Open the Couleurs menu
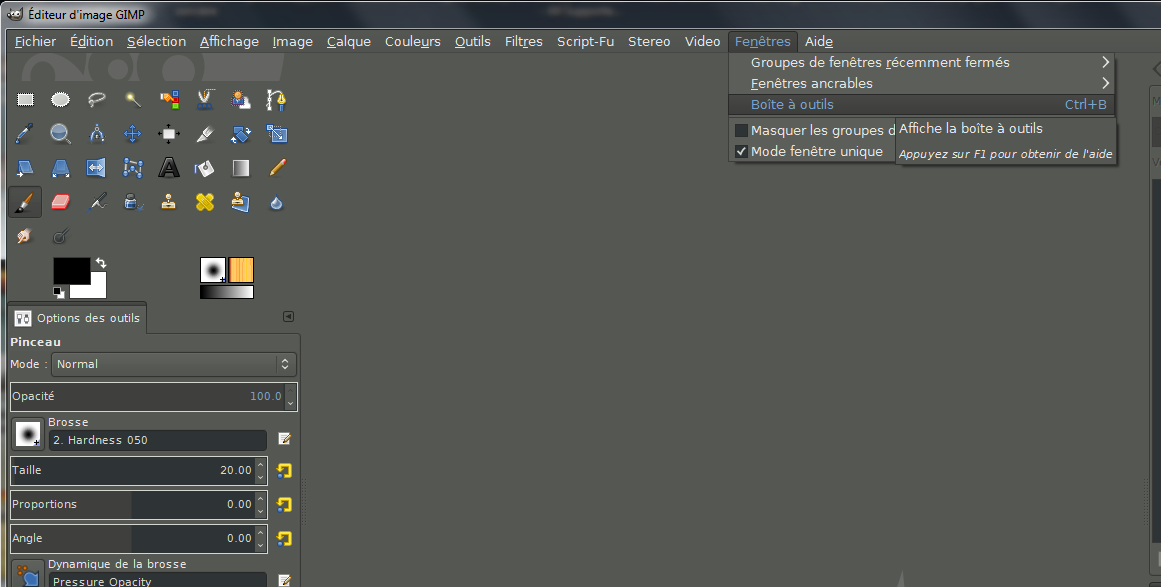This screenshot has height=587, width=1161. (x=412, y=41)
